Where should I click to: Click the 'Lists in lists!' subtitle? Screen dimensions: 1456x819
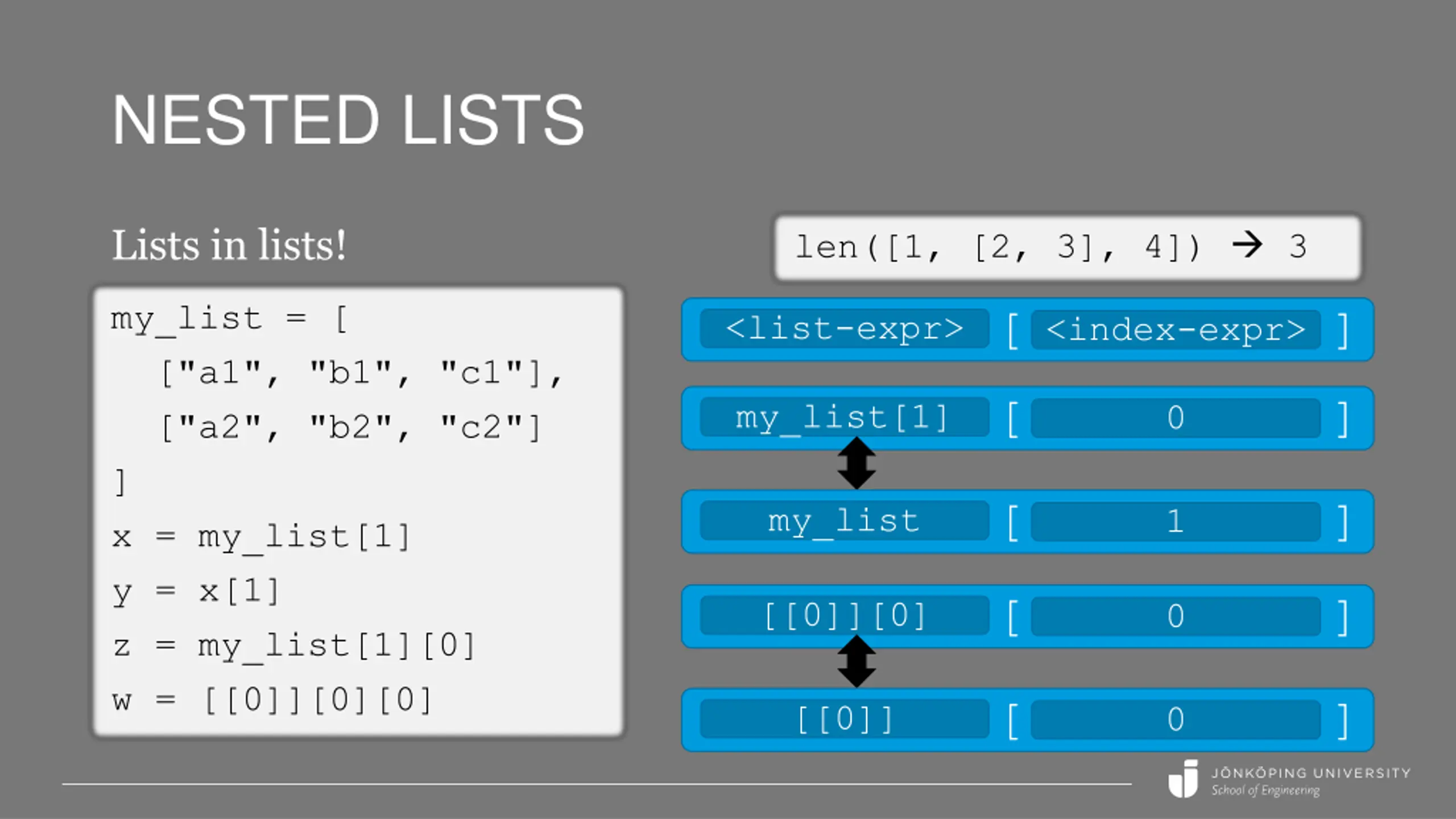point(229,246)
